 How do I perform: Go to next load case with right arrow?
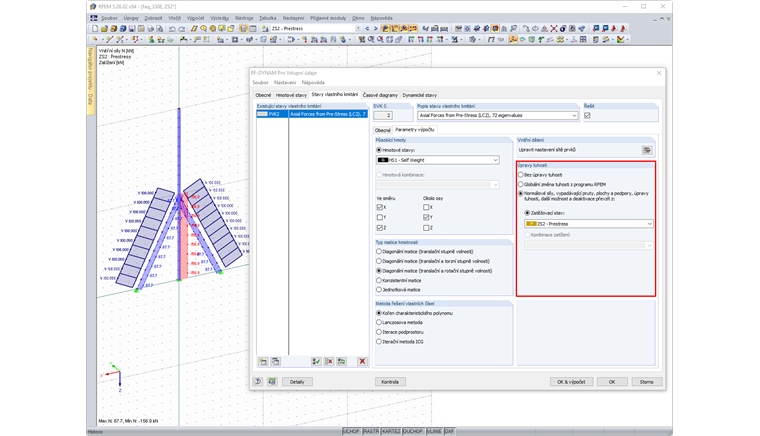(375, 29)
